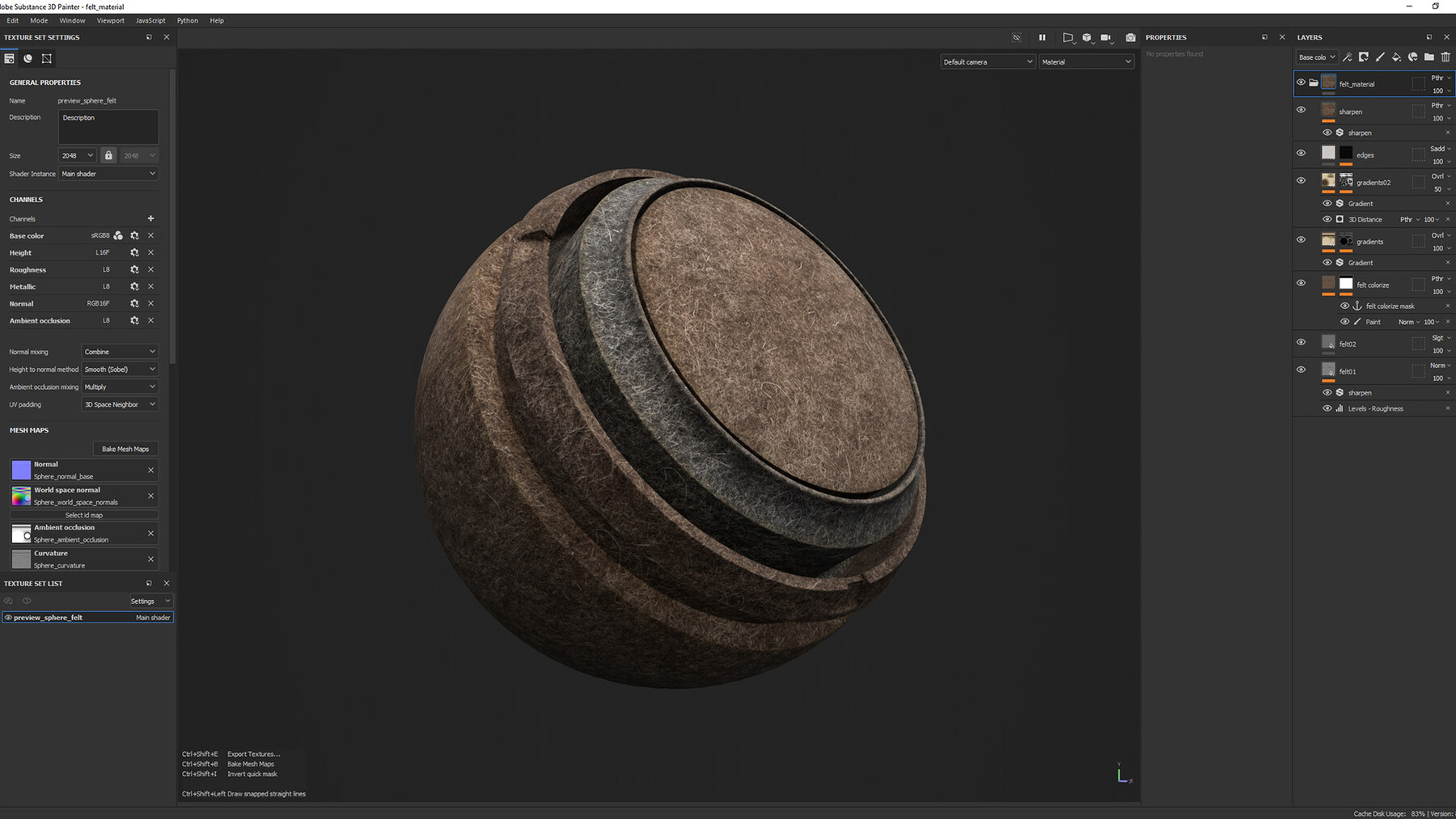The height and width of the screenshot is (819, 1456).
Task: Add a fill layer in the Layers panel
Action: [x=1396, y=57]
